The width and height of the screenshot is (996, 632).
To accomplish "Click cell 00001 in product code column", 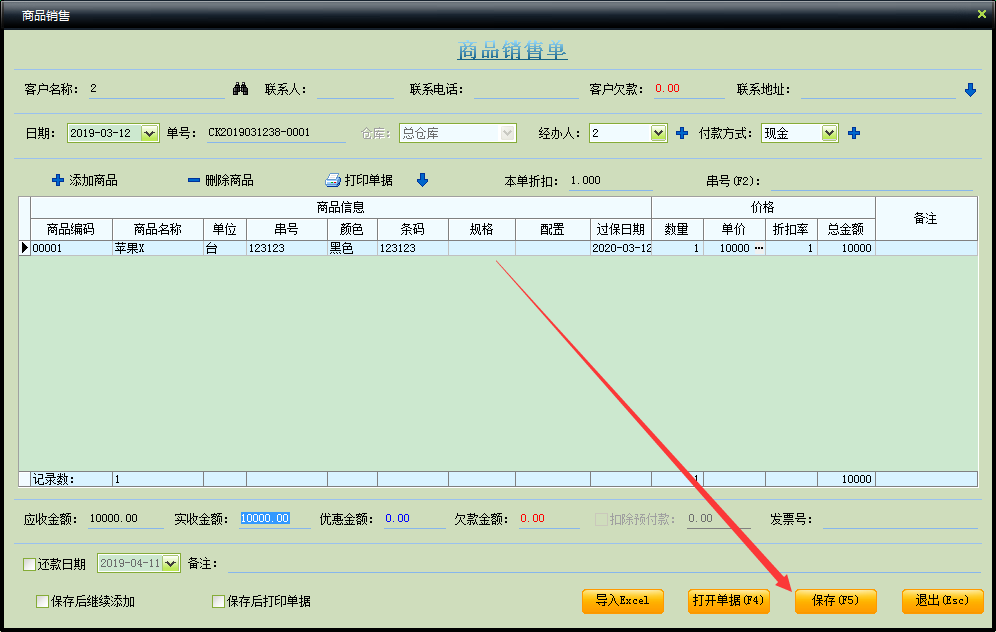I will (x=71, y=248).
